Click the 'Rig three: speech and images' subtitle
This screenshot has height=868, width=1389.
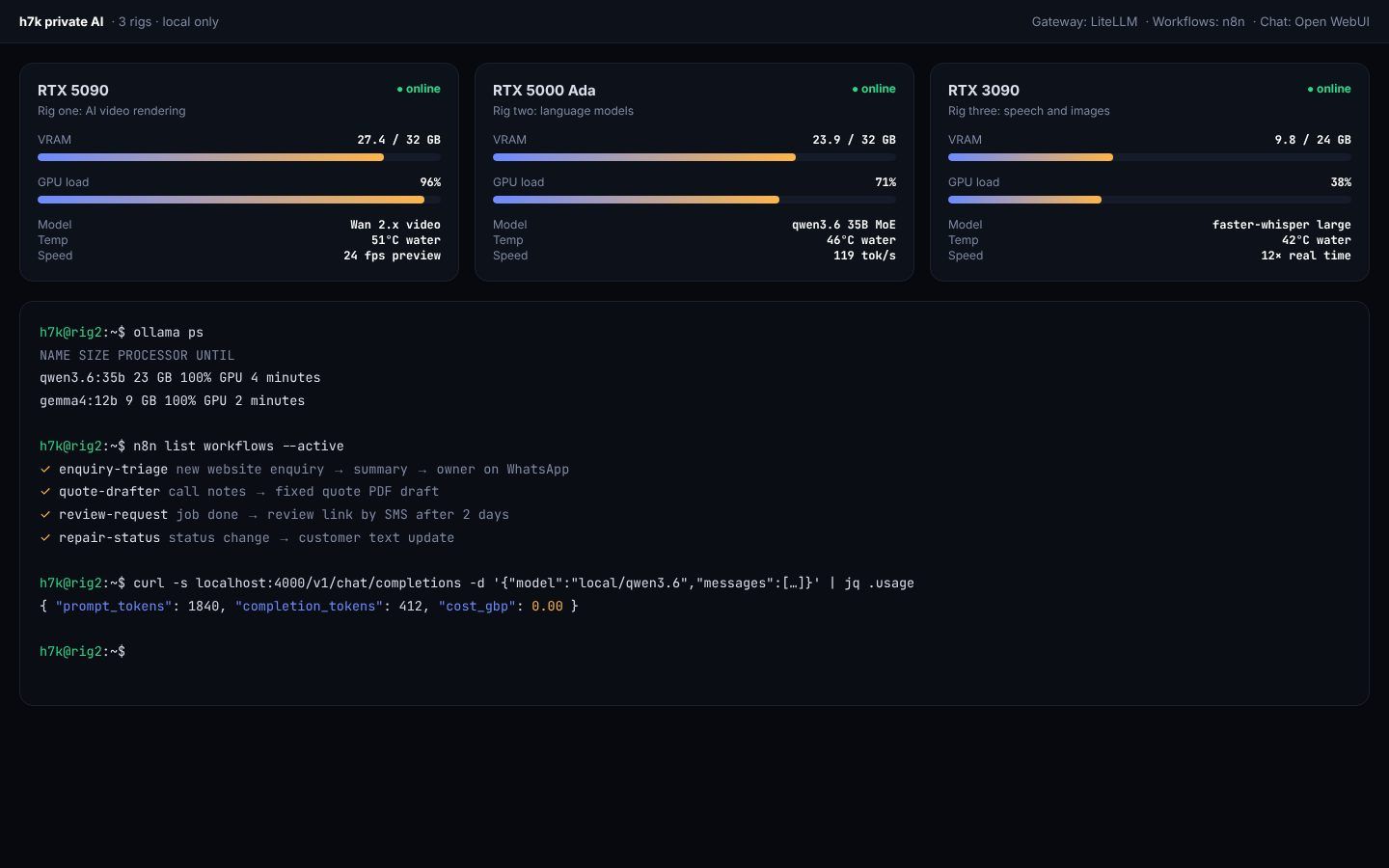tap(1029, 111)
